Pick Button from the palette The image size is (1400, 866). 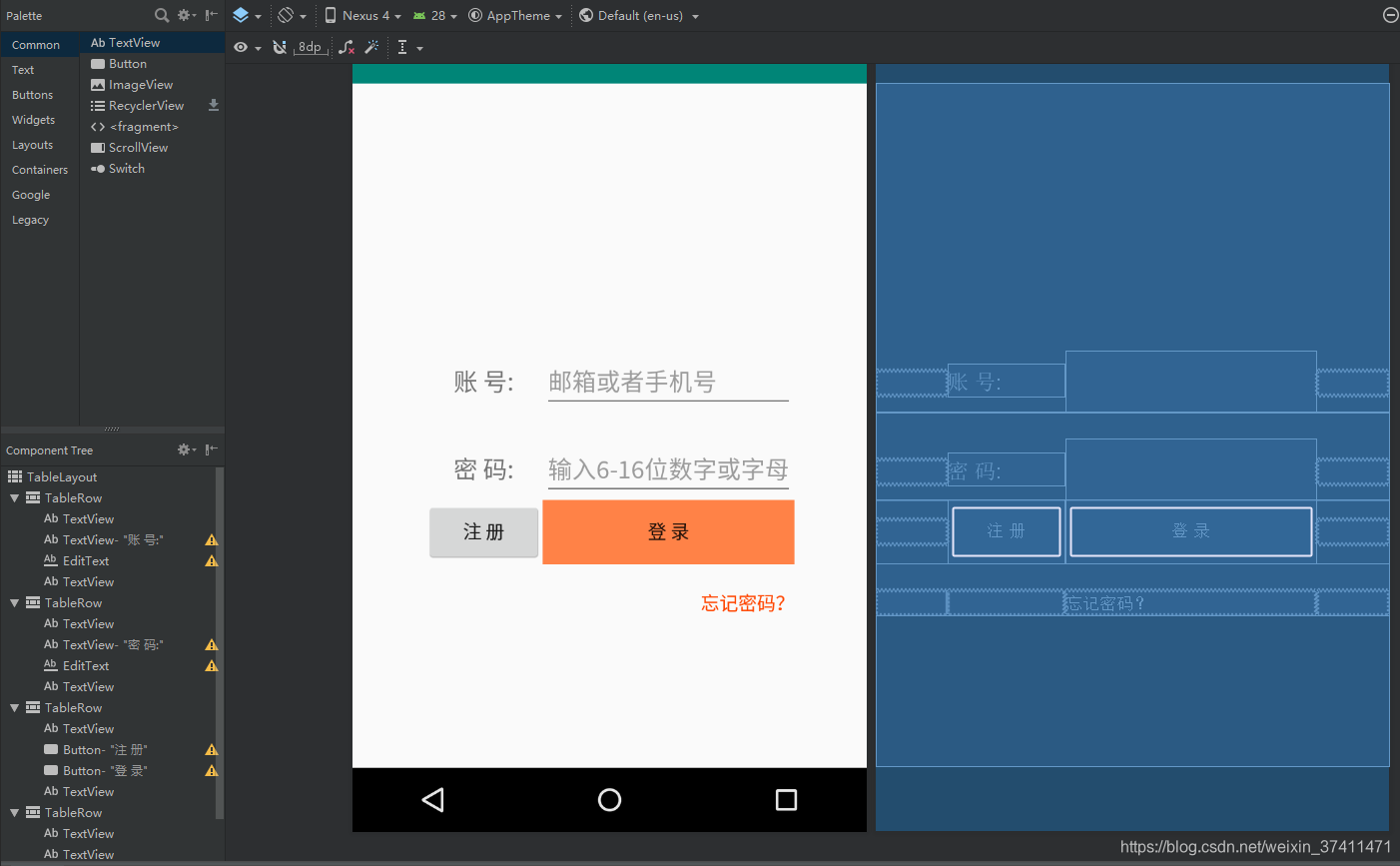pos(152,64)
